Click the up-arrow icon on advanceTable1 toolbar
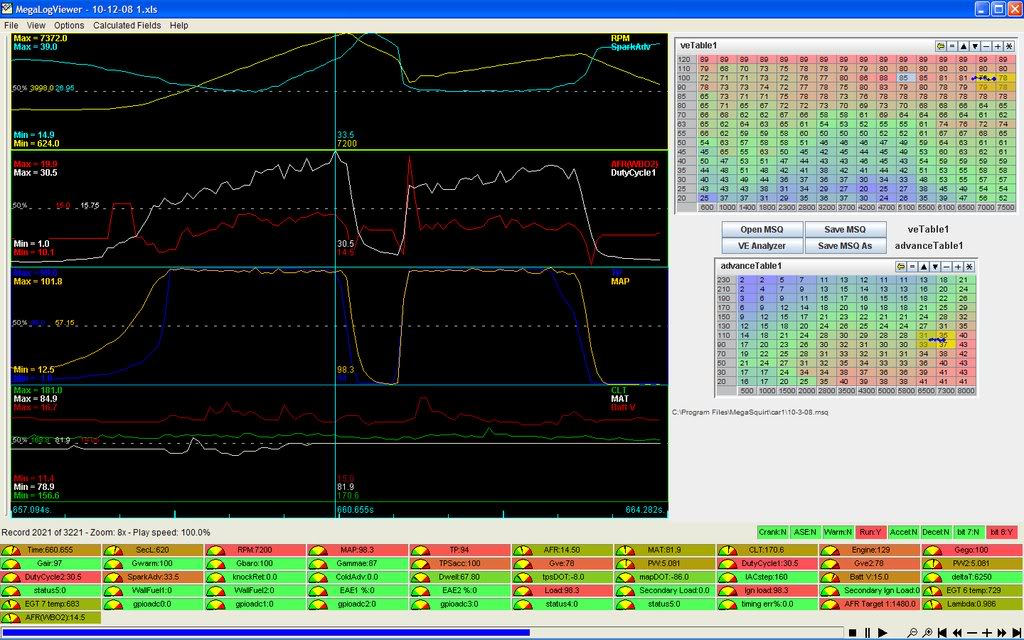Image resolution: width=1024 pixels, height=640 pixels. [923, 266]
